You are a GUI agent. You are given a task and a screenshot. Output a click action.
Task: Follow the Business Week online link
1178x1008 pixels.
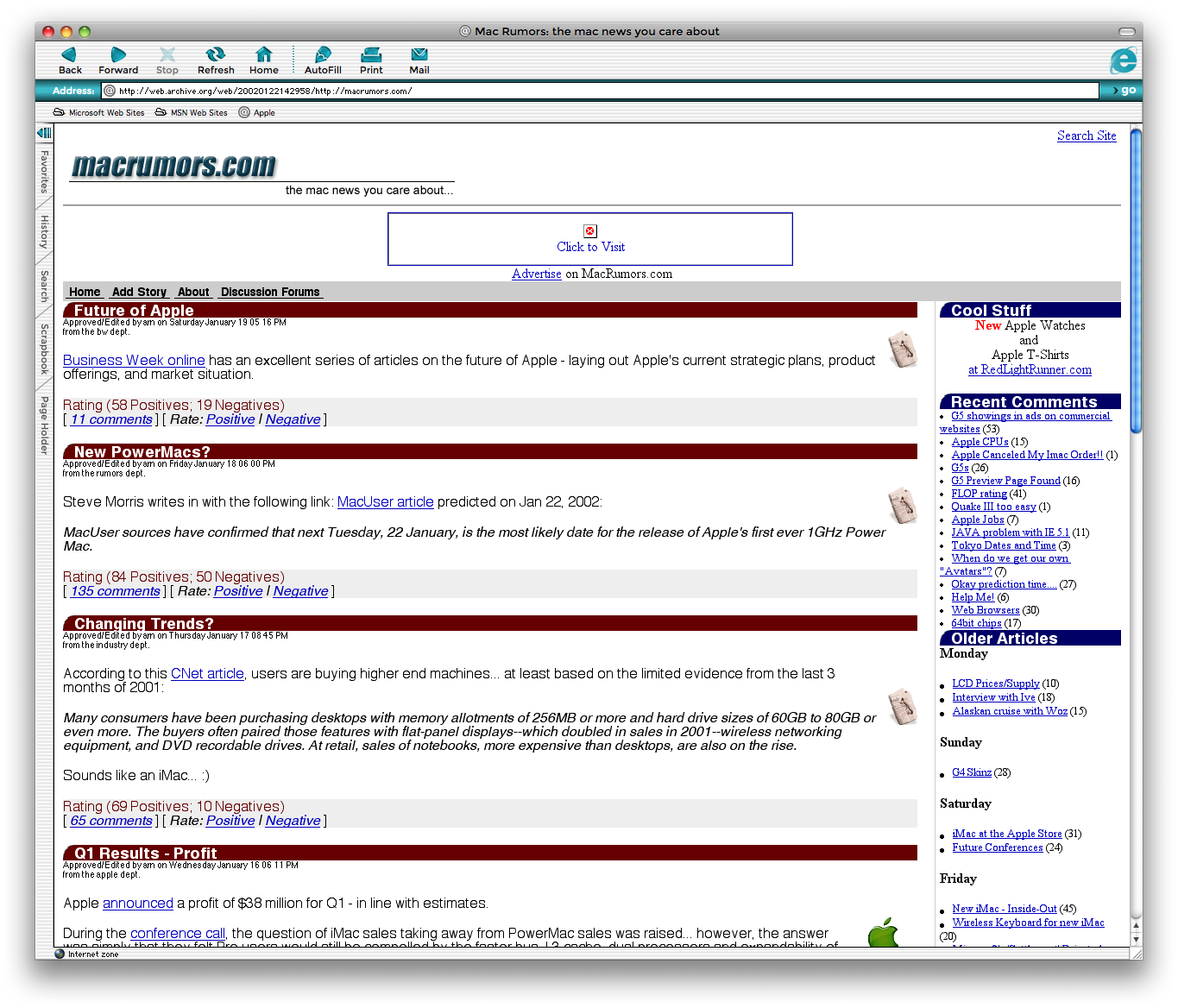point(134,360)
